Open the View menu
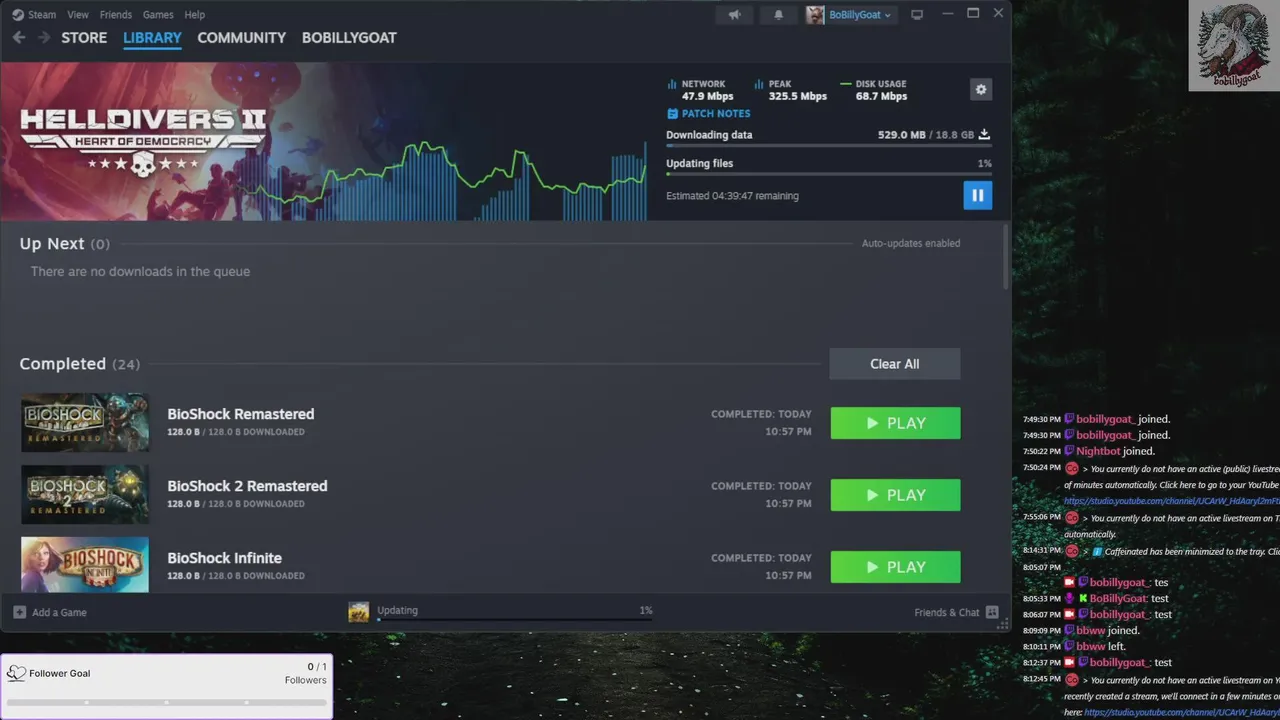1280x720 pixels. click(78, 15)
